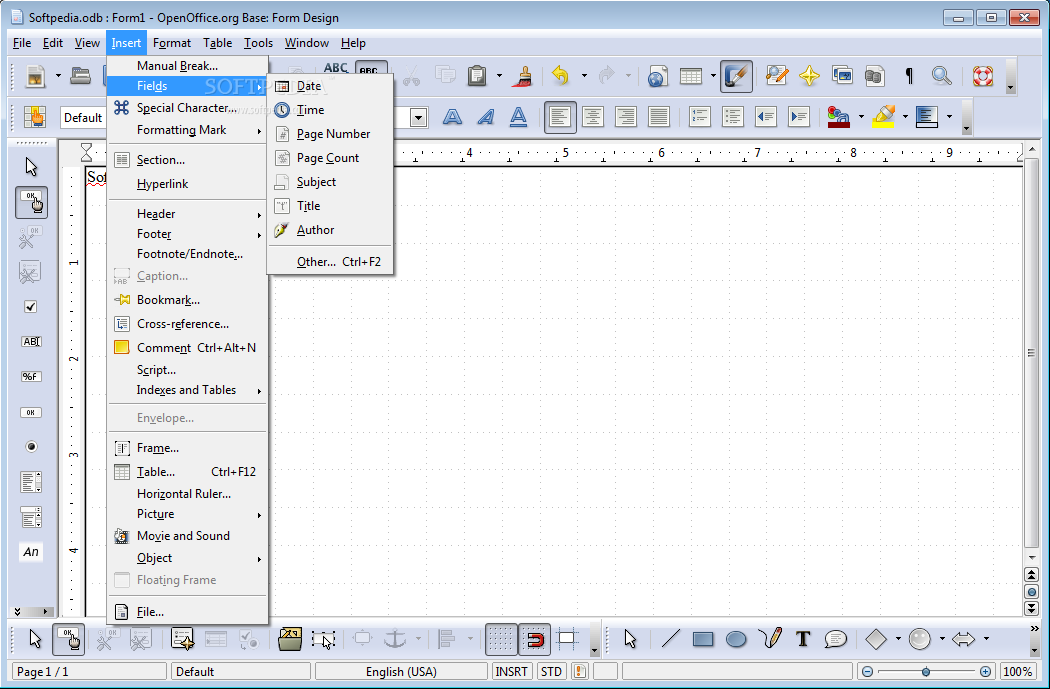Viewport: 1050px width, 689px height.
Task: Select the Callouts drawing tool
Action: tap(836, 639)
